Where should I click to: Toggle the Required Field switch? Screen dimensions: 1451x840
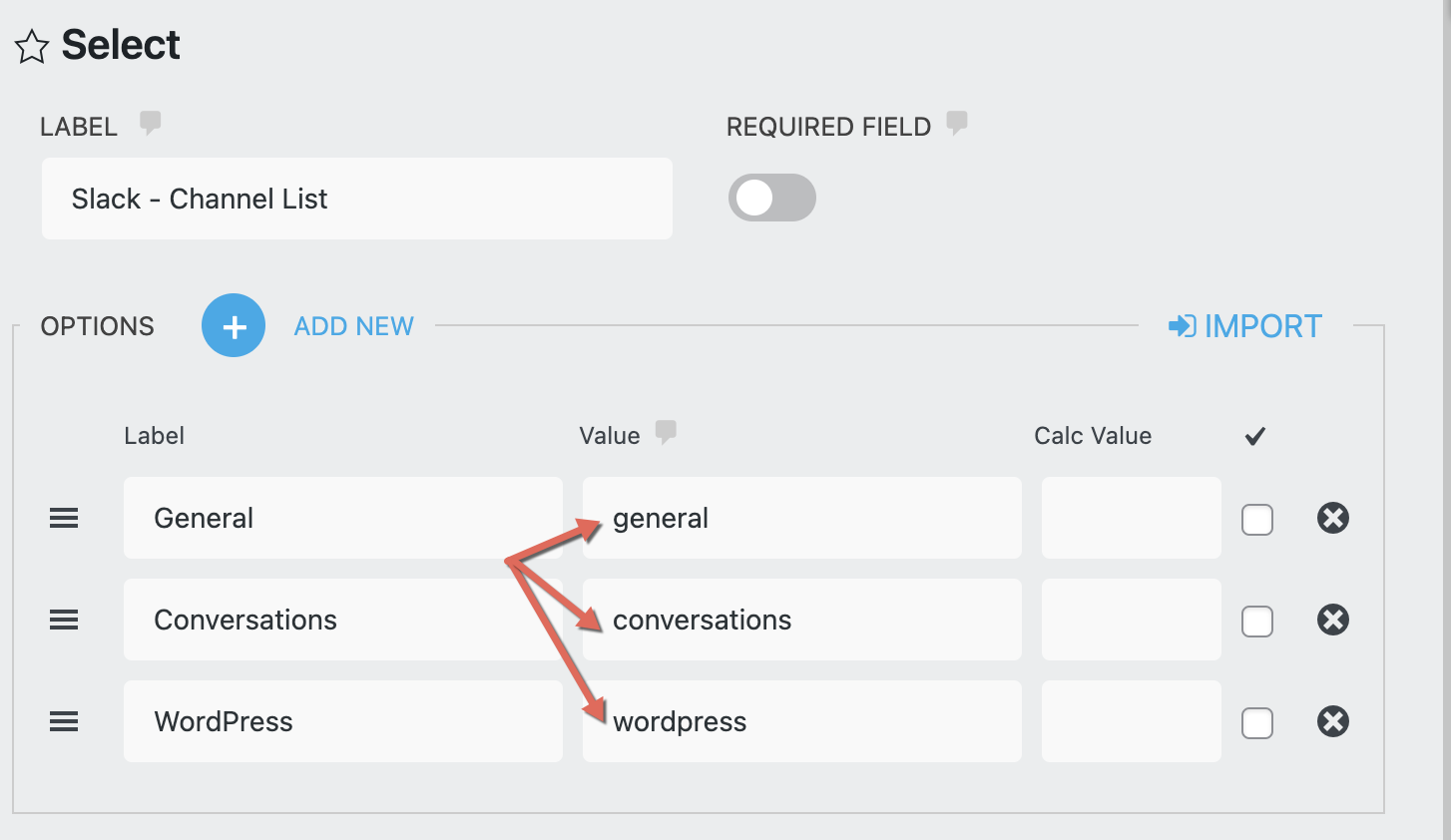(x=771, y=198)
